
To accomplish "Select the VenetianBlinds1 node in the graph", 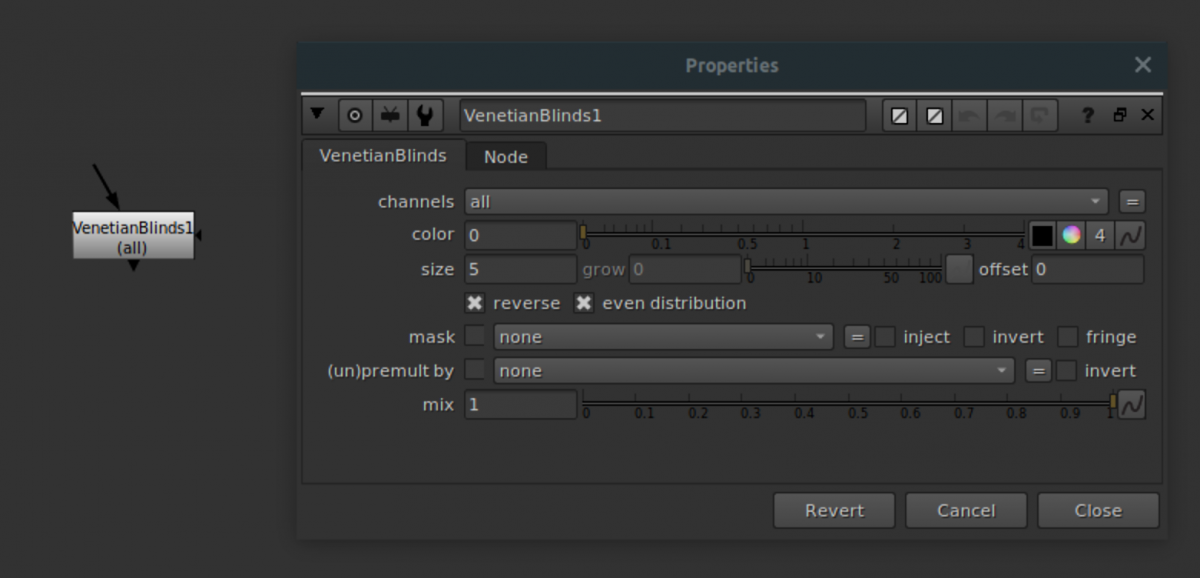I will (x=132, y=235).
